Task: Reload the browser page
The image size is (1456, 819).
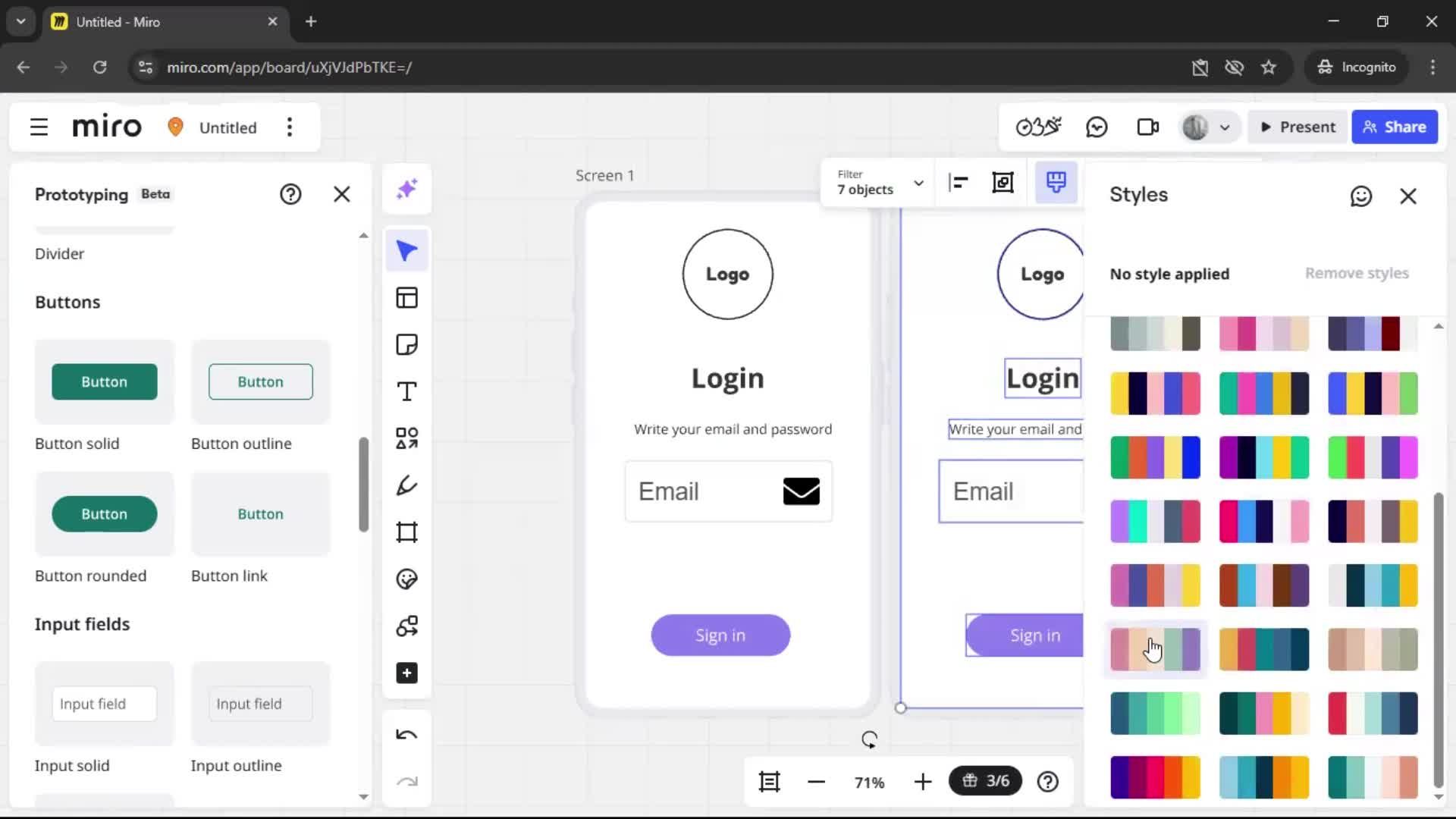Action: [x=99, y=67]
